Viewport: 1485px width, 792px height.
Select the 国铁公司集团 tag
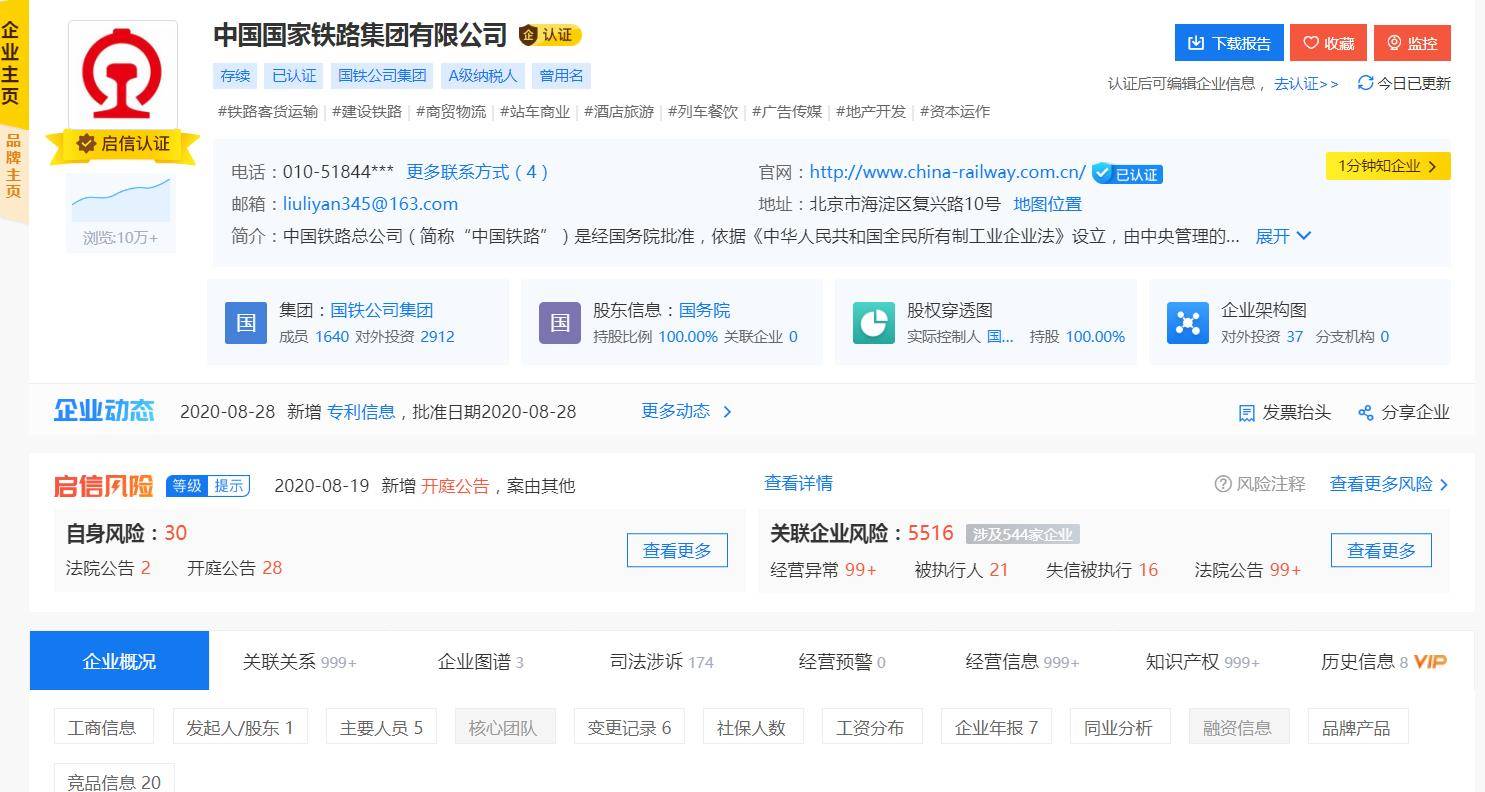382,76
